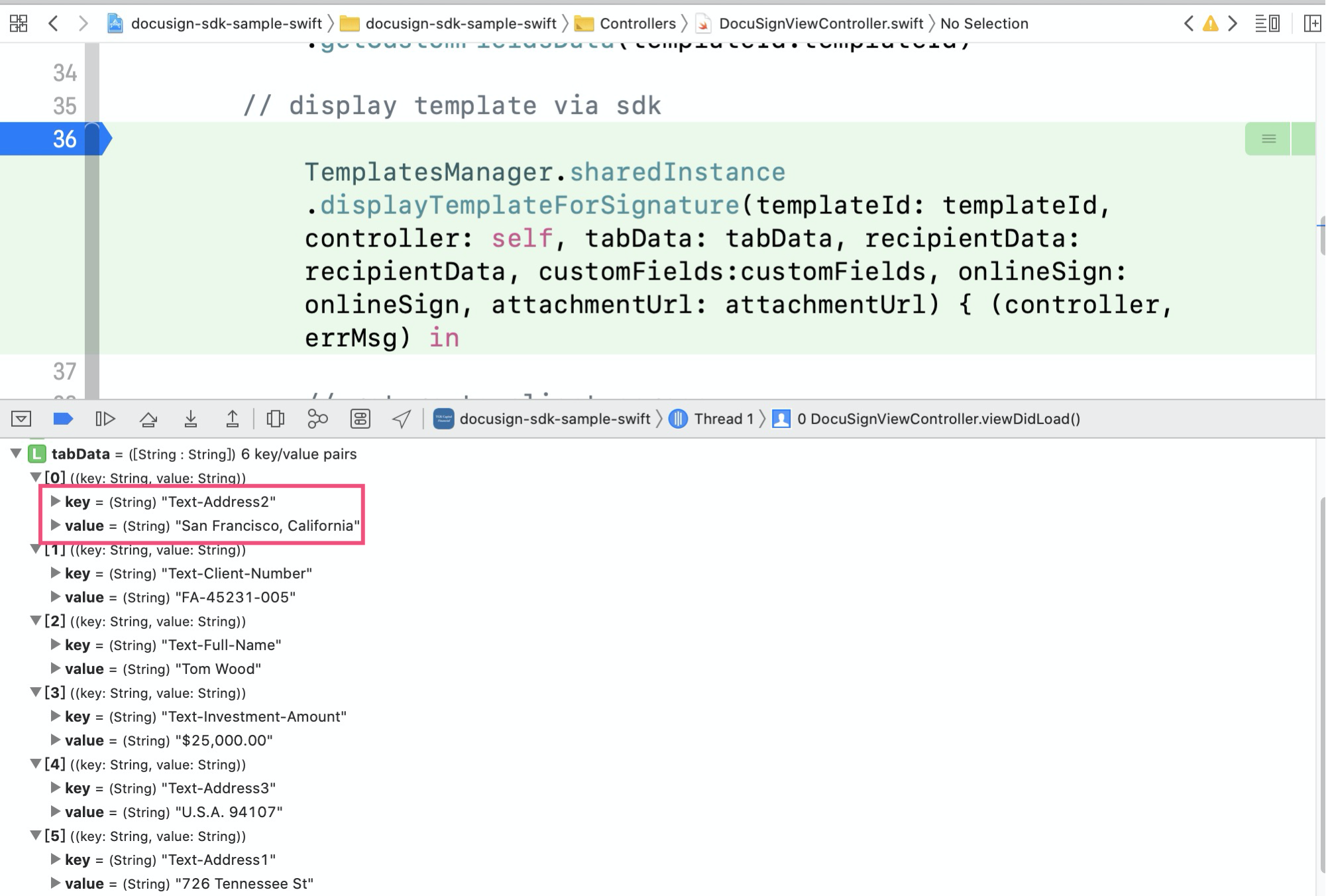Open docusign-sdk-sample-swift project breadcrumb

click(x=215, y=24)
